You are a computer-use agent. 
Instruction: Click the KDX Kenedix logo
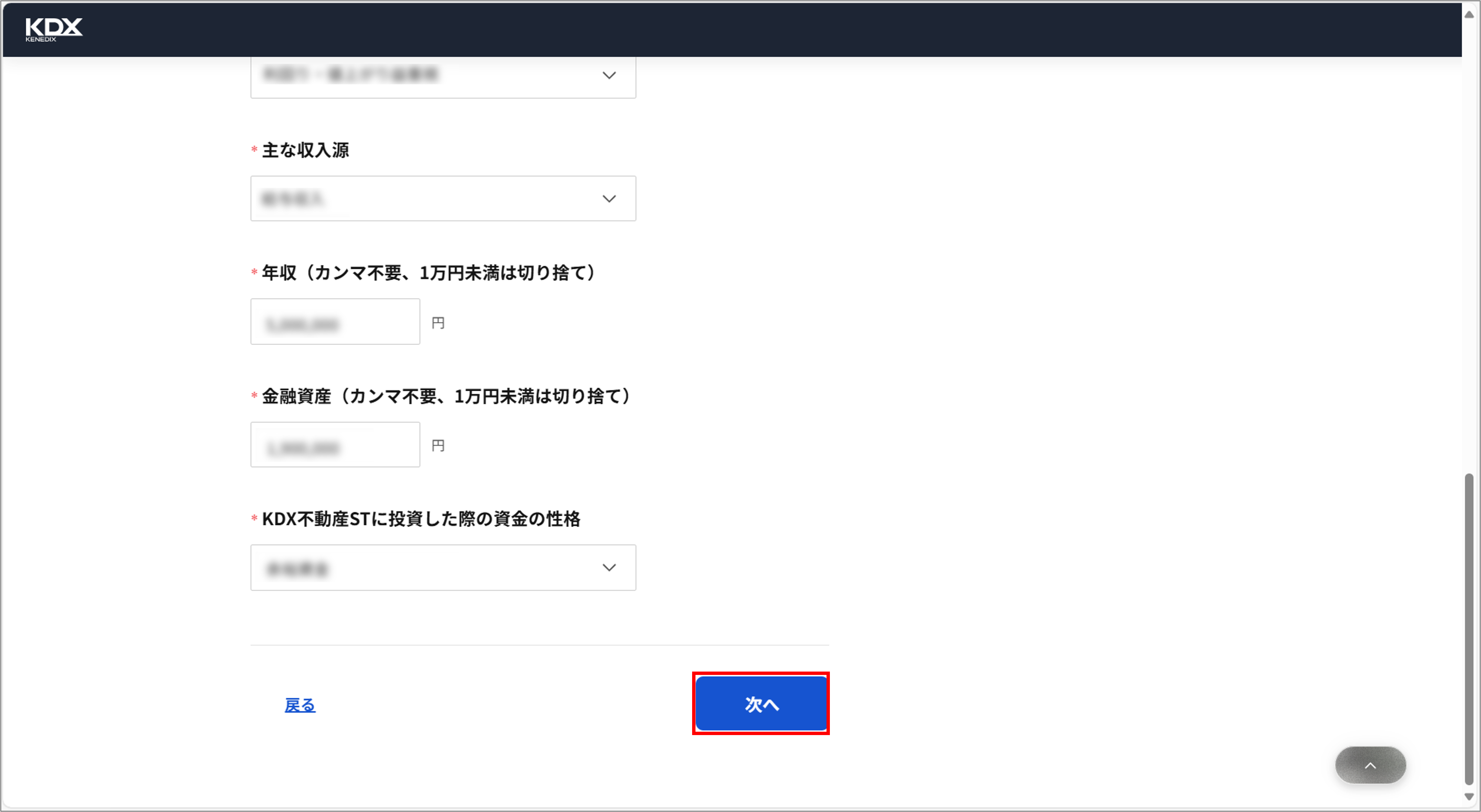point(54,29)
